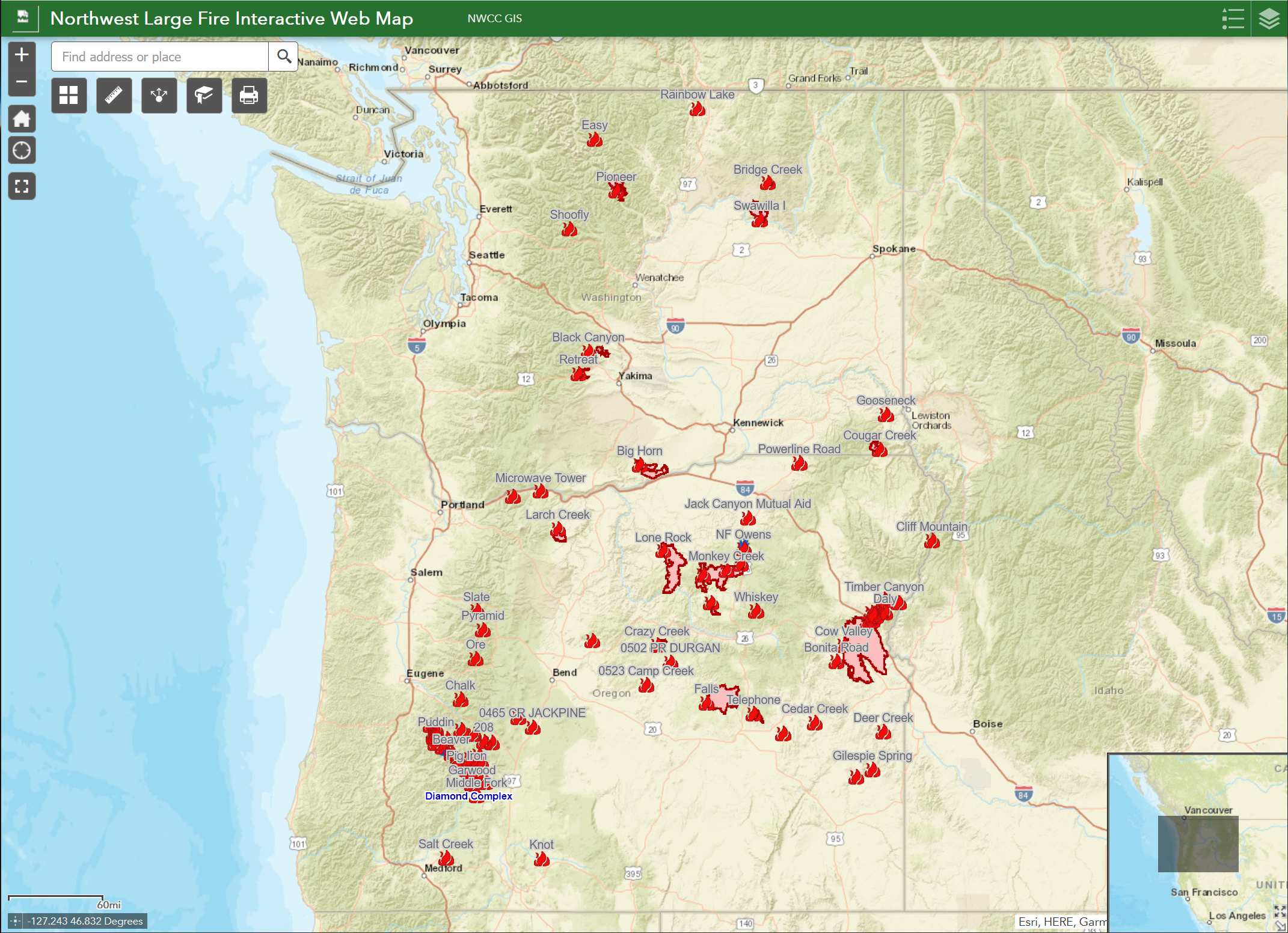Click the zoom out minus button
The image size is (1288, 933).
tap(22, 82)
